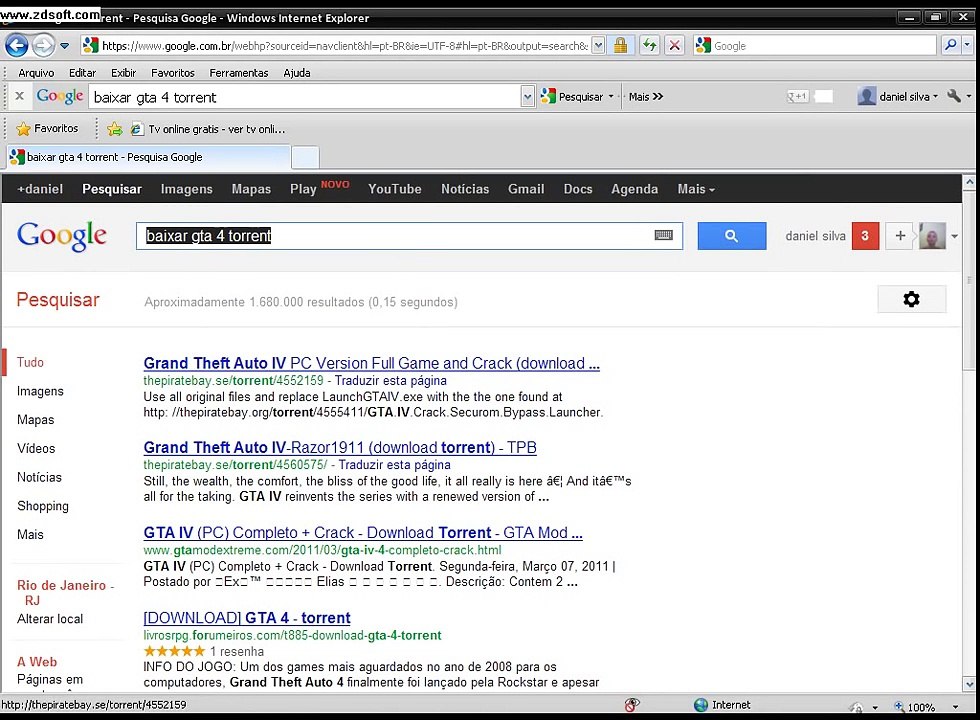Click the red Stop loading icon
The width and height of the screenshot is (980, 720).
pyautogui.click(x=674, y=45)
